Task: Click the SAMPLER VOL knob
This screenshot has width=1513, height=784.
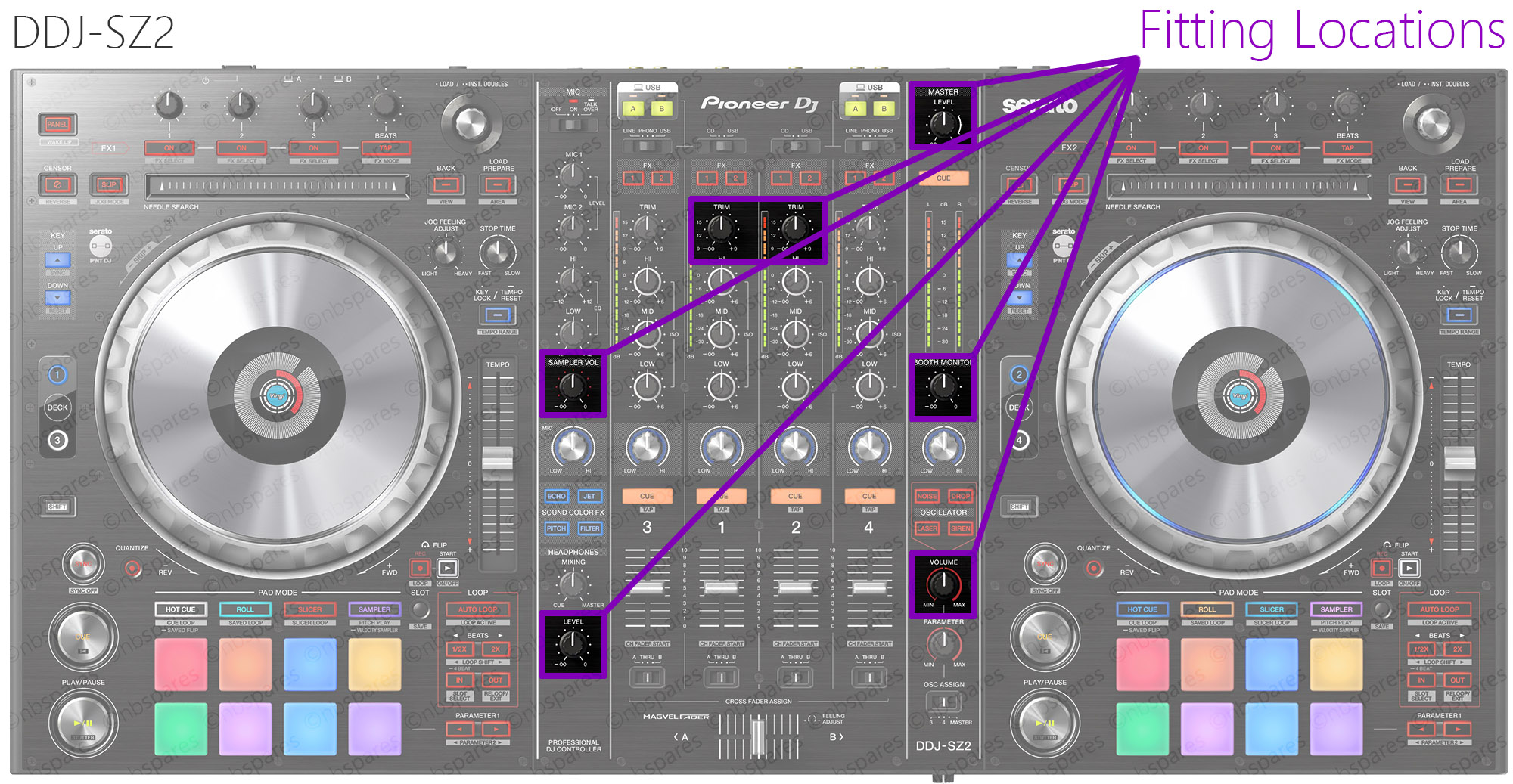Action: pyautogui.click(x=573, y=386)
